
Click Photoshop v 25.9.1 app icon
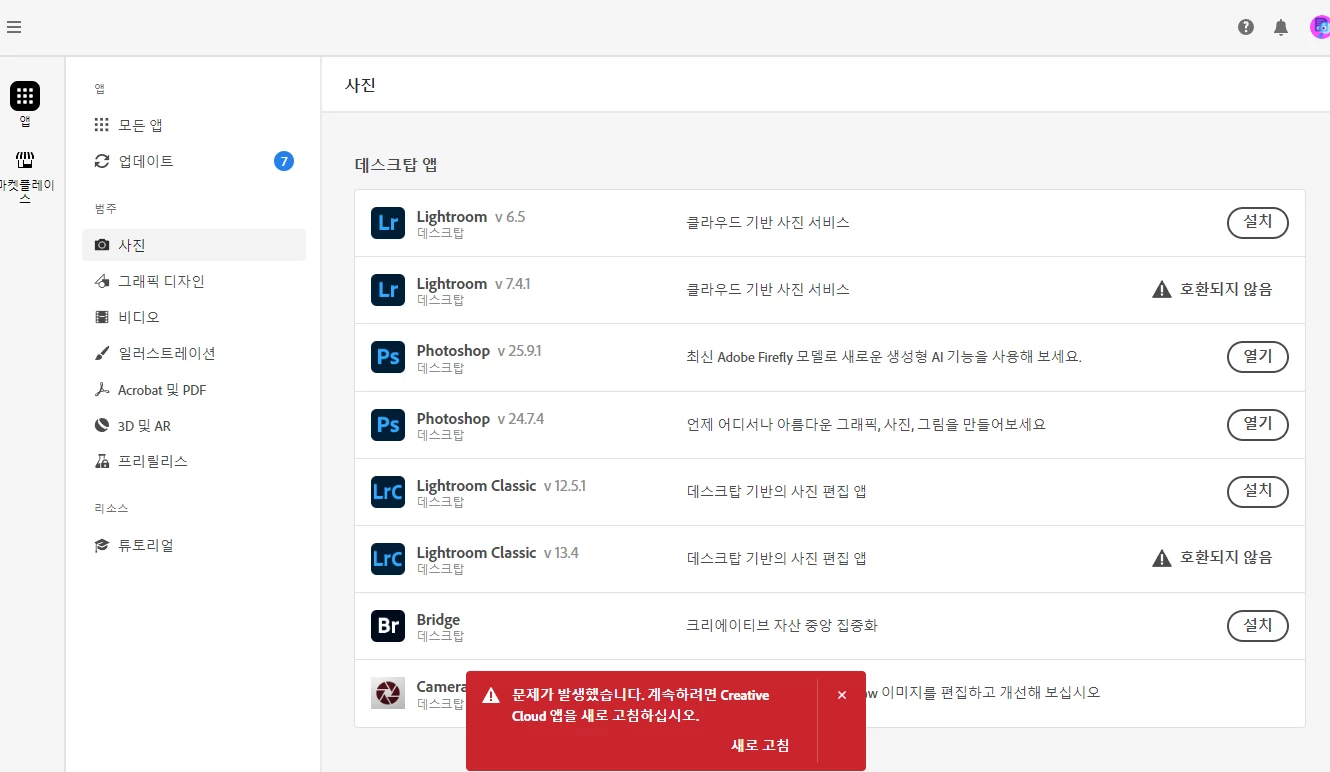coord(388,357)
